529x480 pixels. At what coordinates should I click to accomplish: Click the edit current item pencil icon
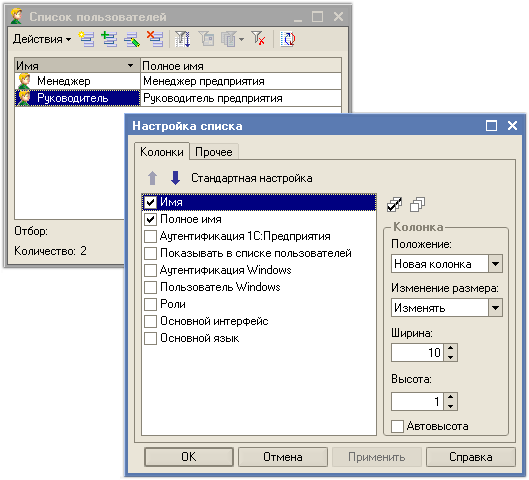click(132, 39)
